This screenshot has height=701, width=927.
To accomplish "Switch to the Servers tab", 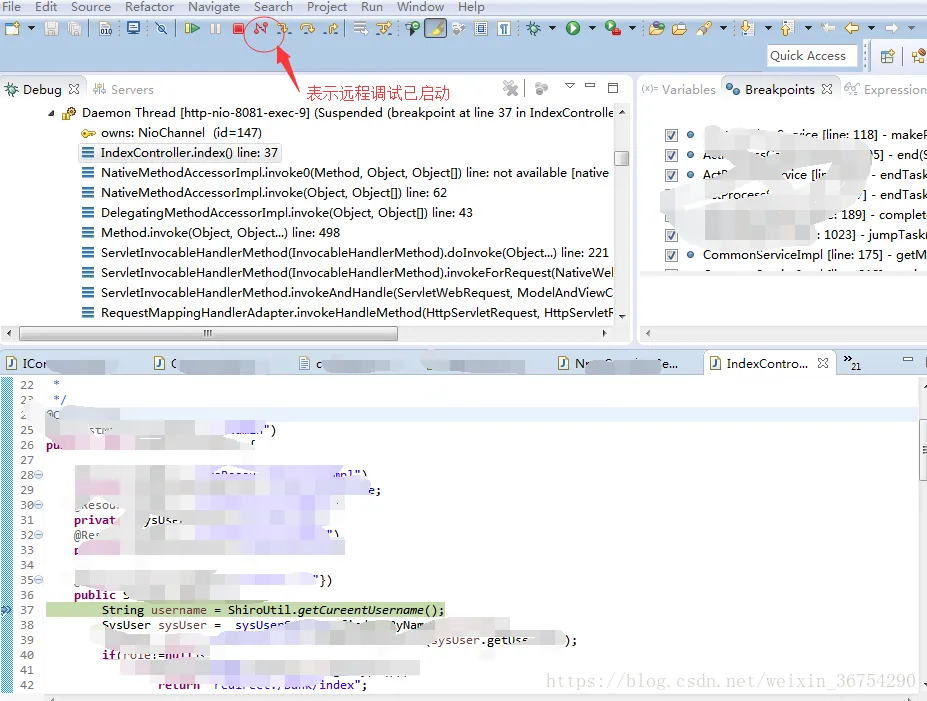I will [x=124, y=89].
